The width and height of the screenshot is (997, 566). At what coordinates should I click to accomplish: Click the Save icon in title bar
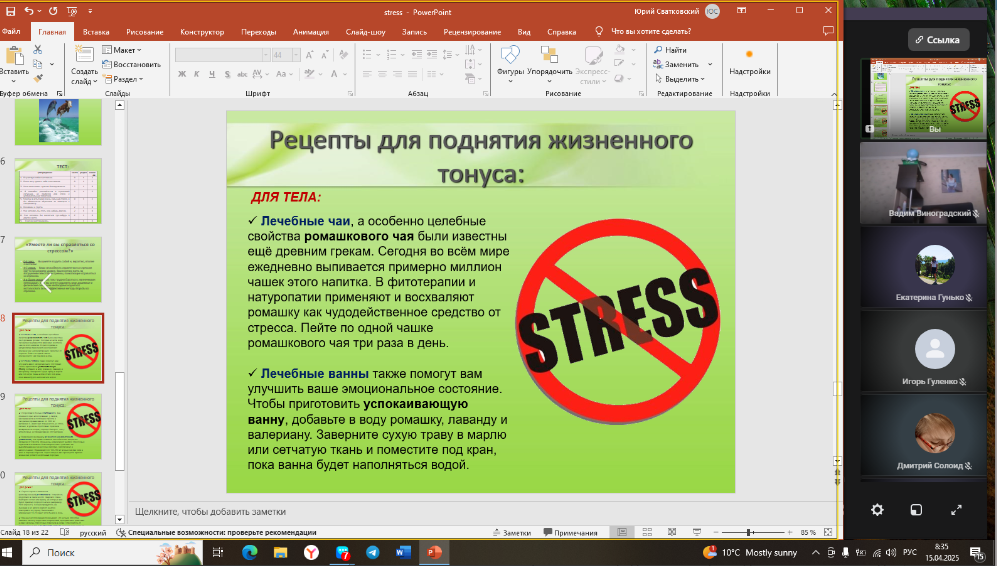[10, 11]
